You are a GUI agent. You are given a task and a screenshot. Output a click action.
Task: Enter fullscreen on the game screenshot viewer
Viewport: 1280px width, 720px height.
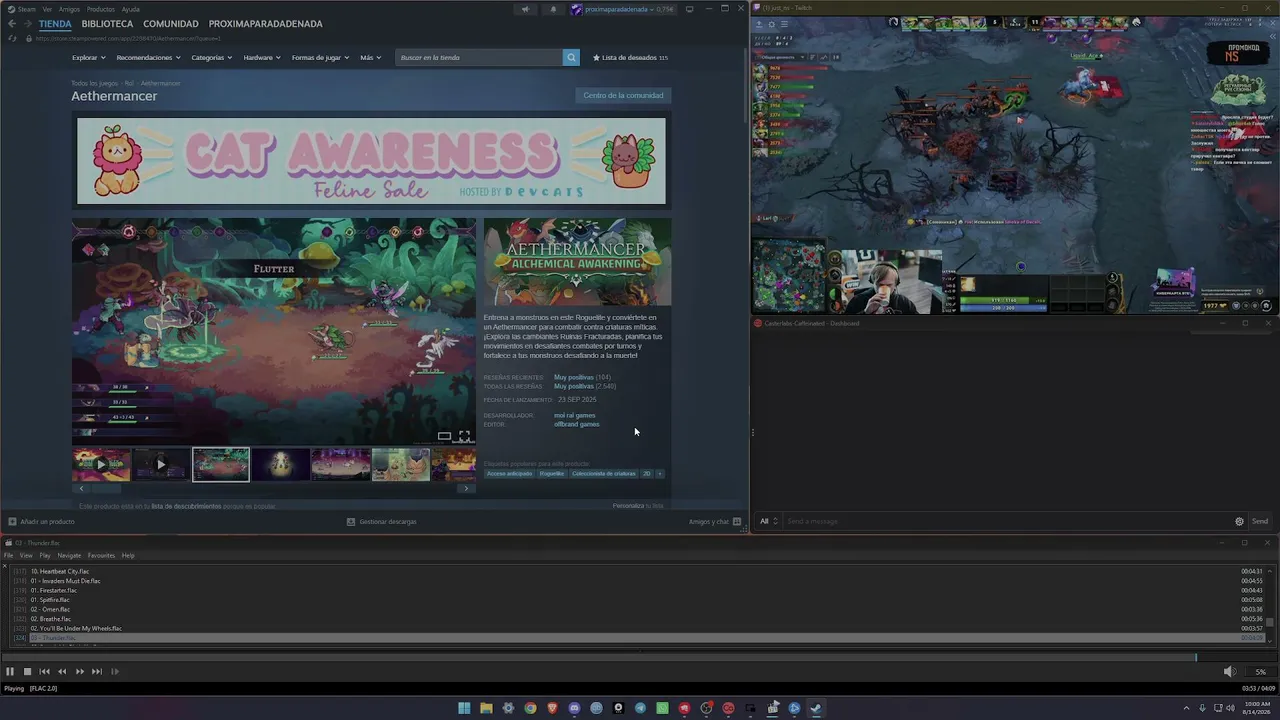(x=464, y=436)
